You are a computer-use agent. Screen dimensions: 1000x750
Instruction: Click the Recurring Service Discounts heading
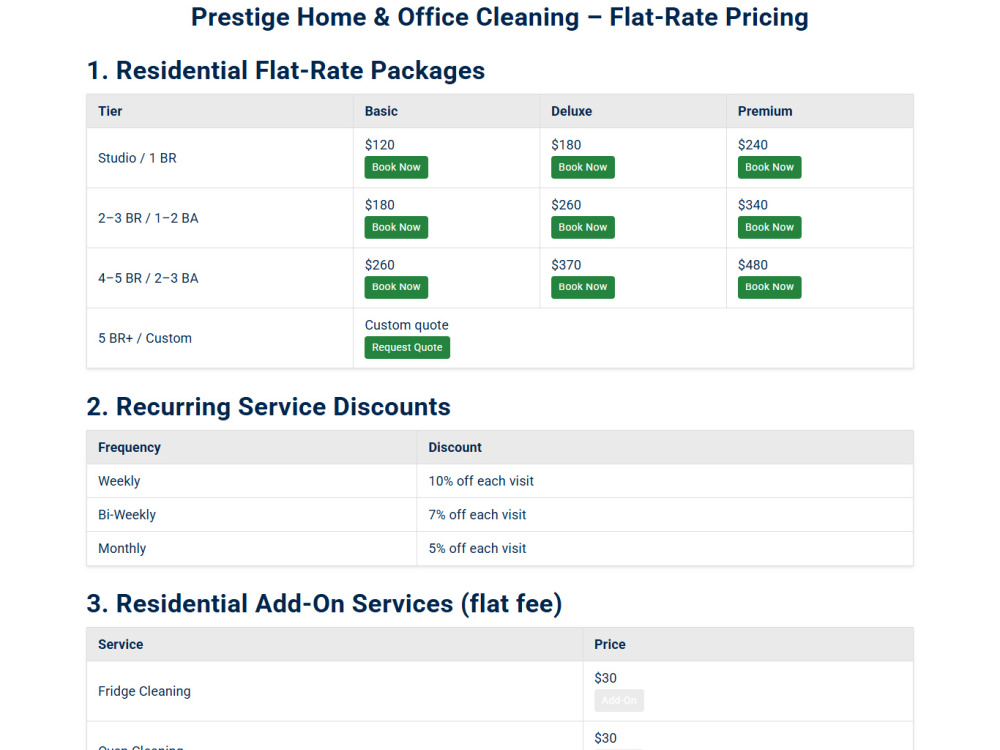click(x=268, y=406)
